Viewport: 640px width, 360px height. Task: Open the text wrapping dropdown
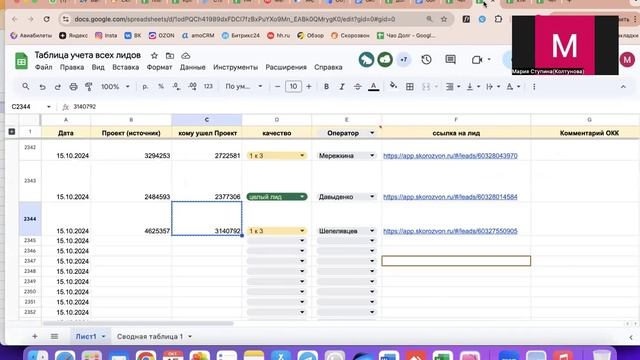click(493, 87)
